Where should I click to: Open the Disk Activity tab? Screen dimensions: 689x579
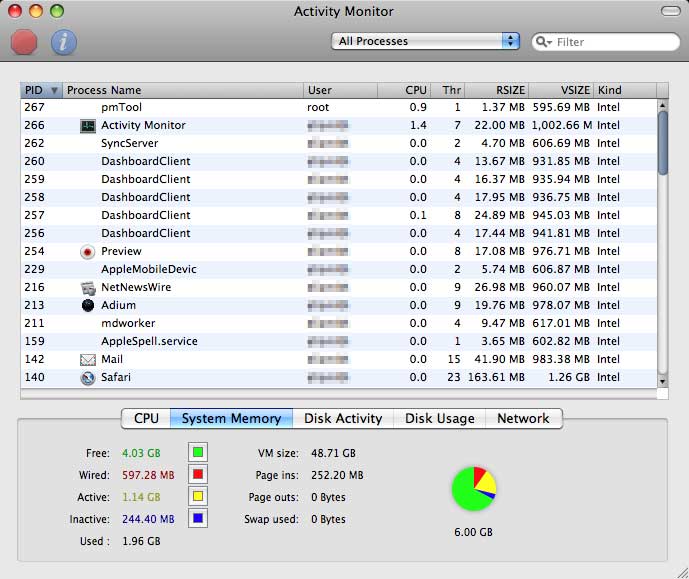(343, 418)
